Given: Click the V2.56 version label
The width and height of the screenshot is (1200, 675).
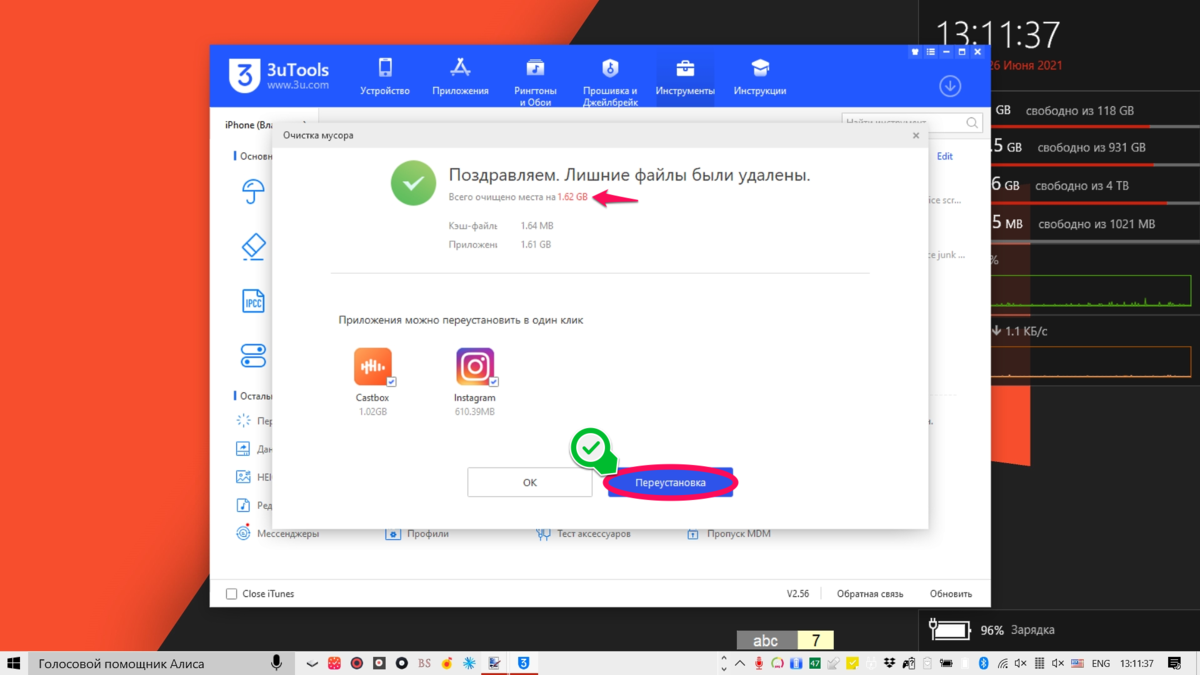Looking at the screenshot, I should [798, 594].
